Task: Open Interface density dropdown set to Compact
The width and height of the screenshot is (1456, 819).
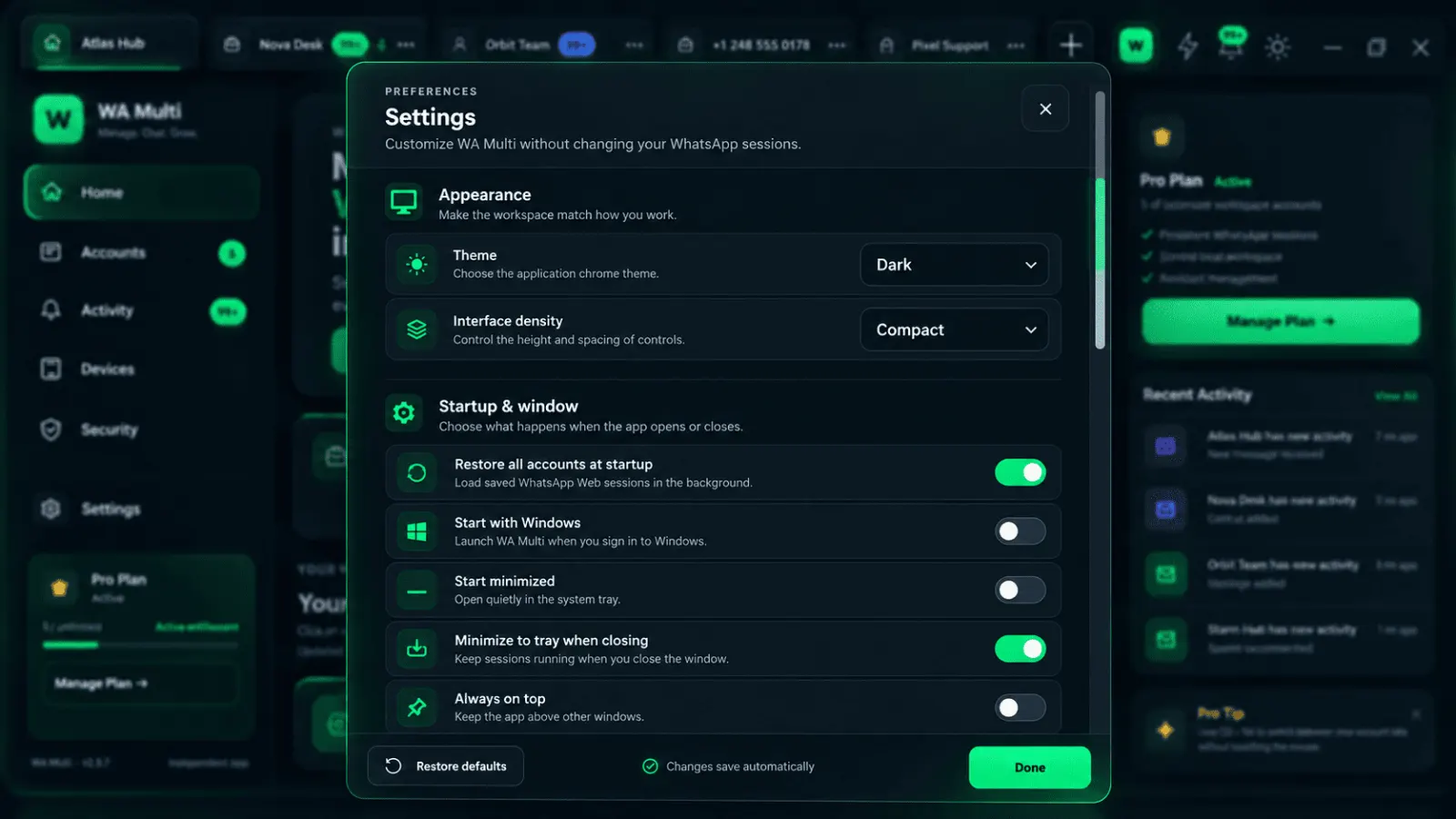Action: (954, 330)
